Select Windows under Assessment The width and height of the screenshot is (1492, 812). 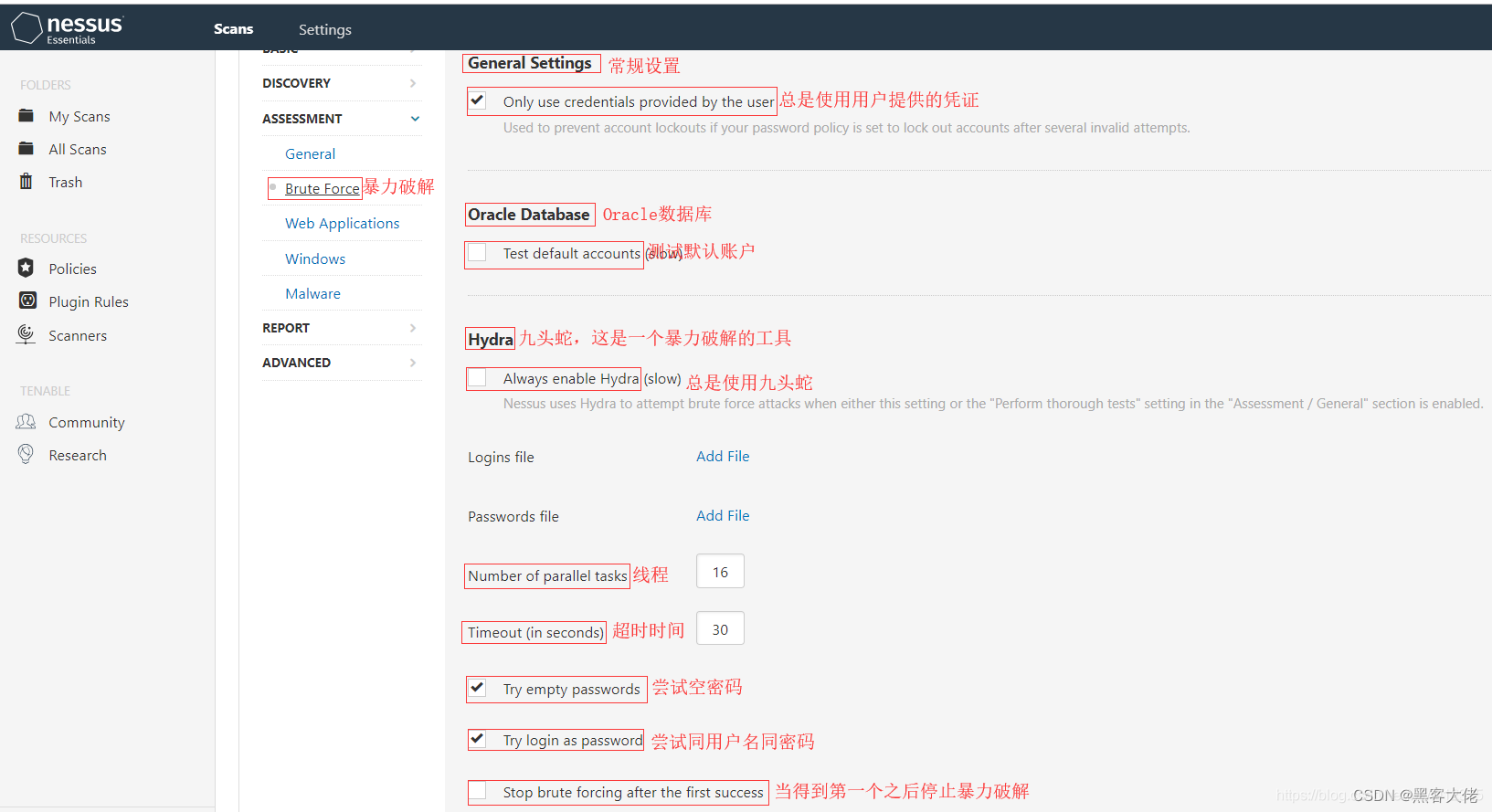coord(315,258)
